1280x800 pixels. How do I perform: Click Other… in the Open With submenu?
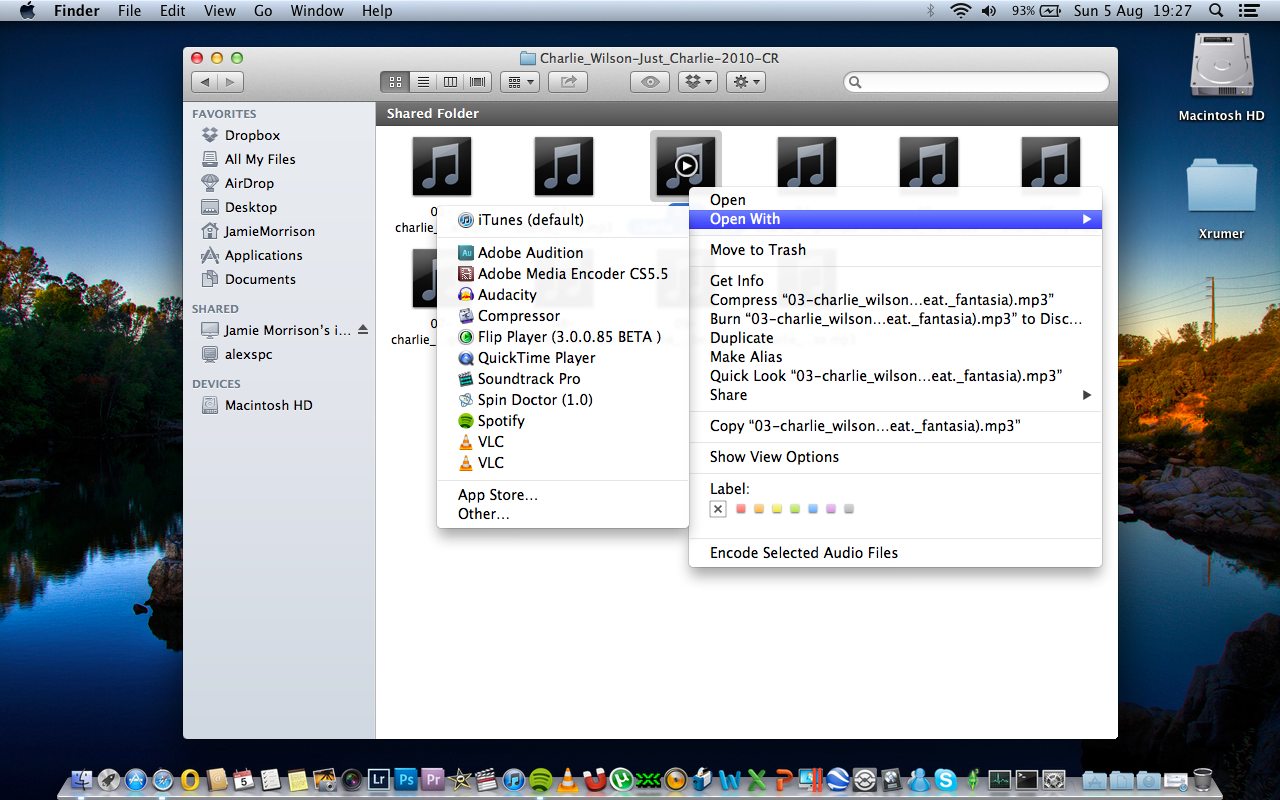(562, 514)
